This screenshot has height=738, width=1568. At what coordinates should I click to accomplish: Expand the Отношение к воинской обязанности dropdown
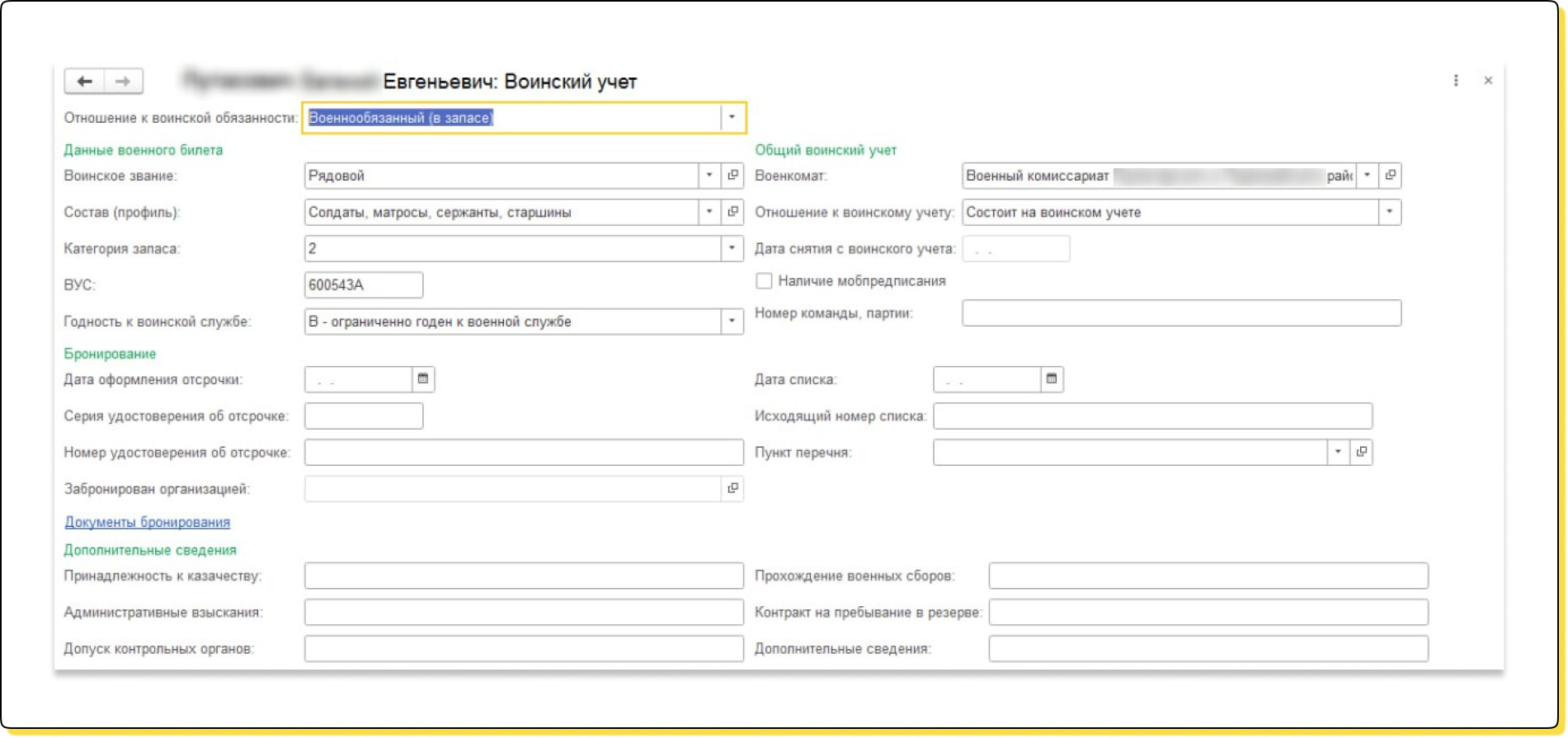tap(732, 118)
